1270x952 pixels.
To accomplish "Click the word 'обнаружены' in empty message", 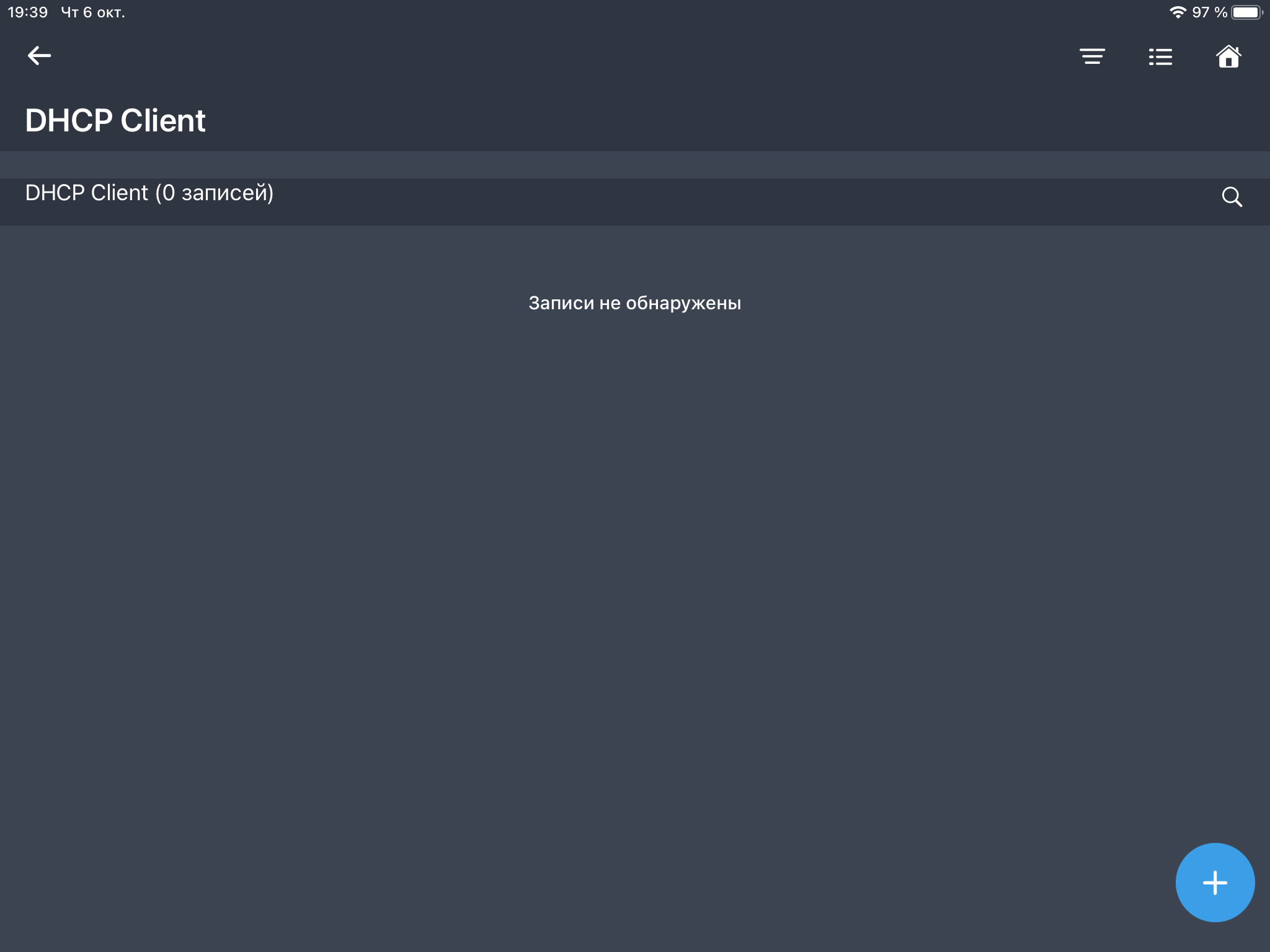I will 683,304.
